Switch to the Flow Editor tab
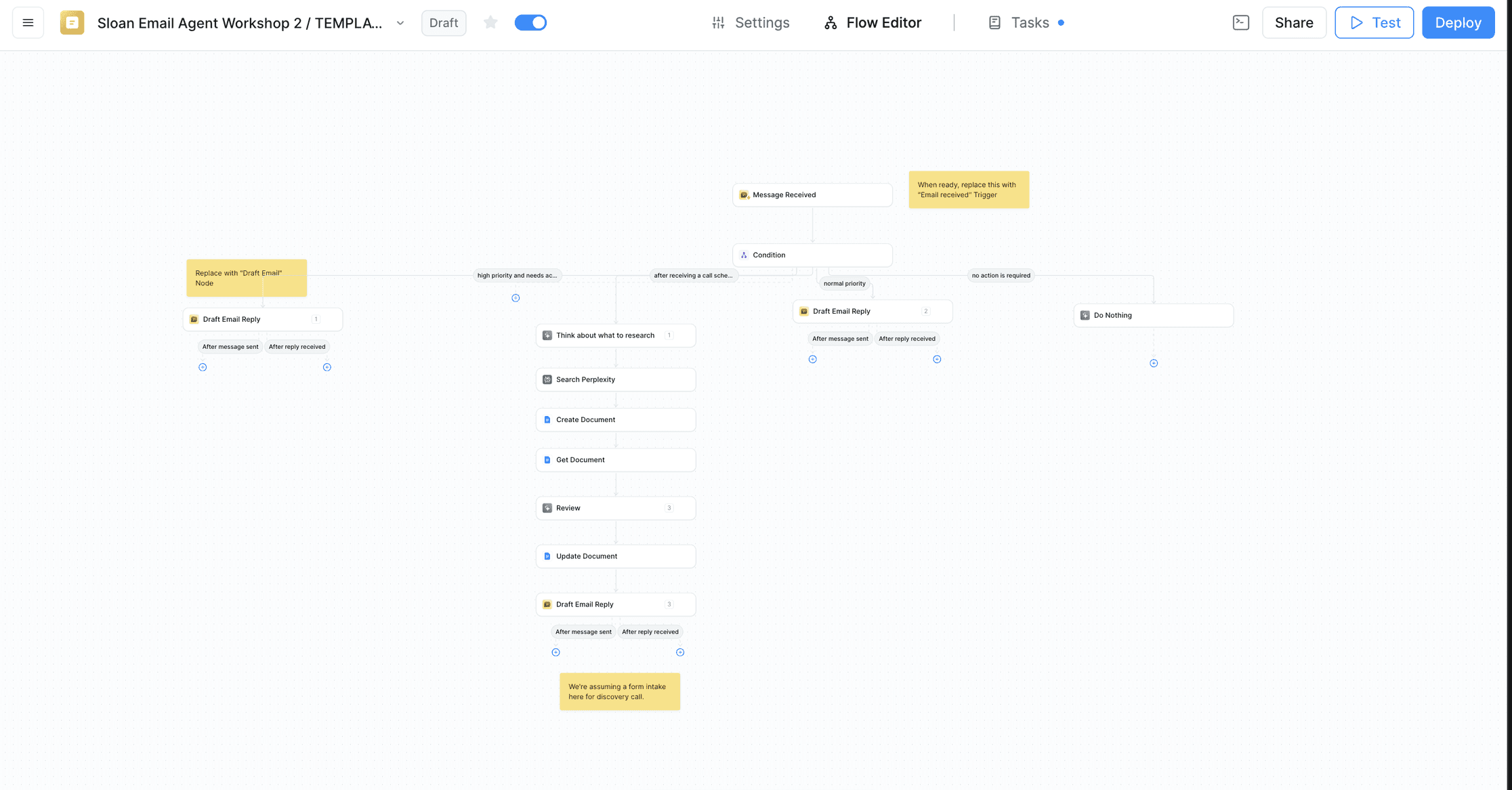Screen dimensions: 1512x790 pyautogui.click(x=873, y=22)
